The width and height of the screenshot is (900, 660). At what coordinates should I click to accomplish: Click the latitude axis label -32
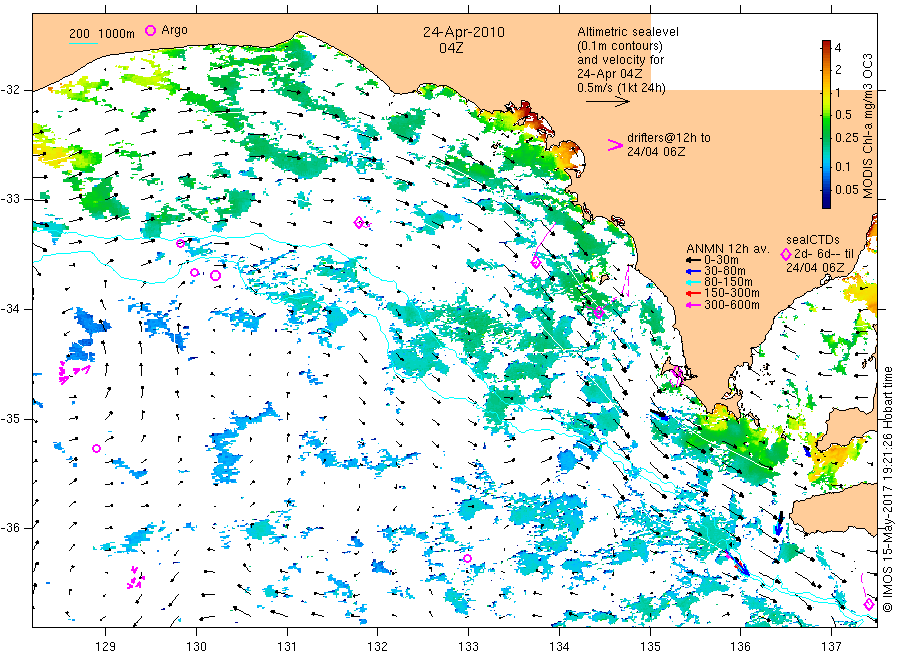[x=11, y=90]
